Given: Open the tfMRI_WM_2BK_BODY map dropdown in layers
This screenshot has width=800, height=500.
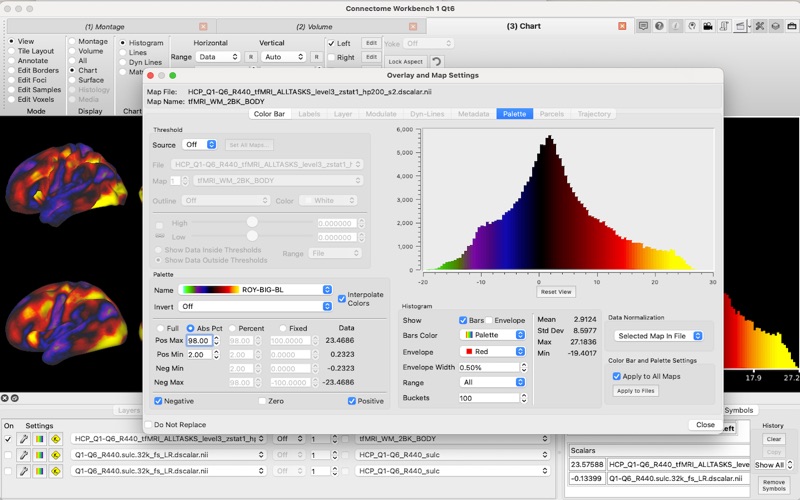Looking at the screenshot, I should (x=452, y=439).
